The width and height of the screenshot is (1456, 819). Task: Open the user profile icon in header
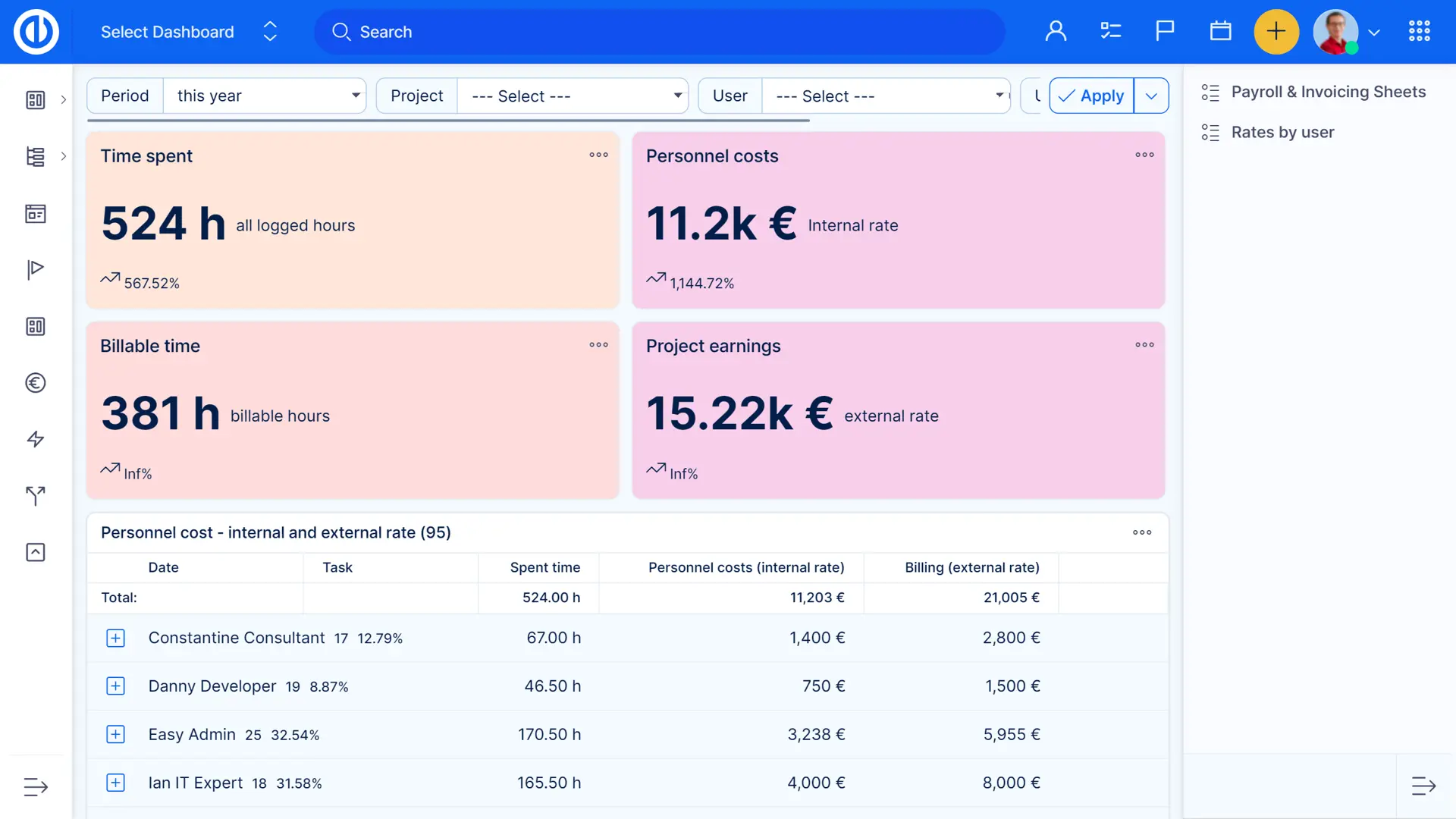(1056, 32)
